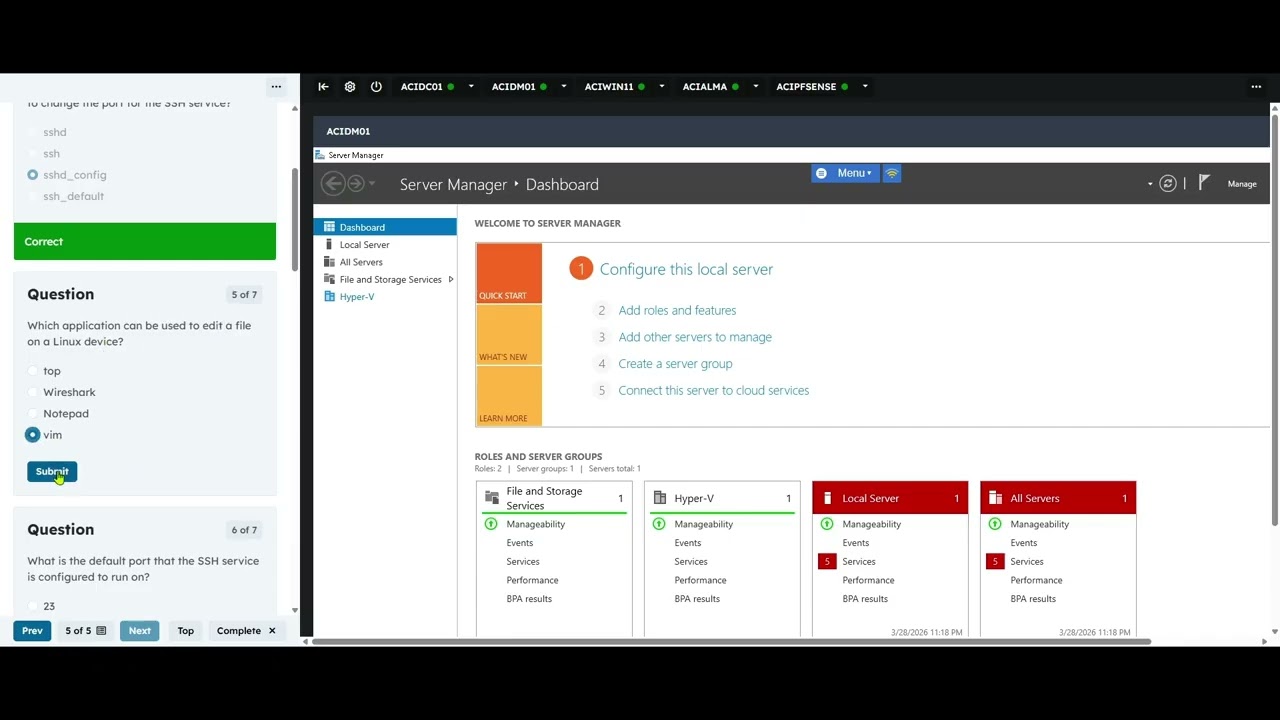Viewport: 1280px width, 720px height.
Task: Click Connect this server to cloud services
Action: click(x=714, y=390)
